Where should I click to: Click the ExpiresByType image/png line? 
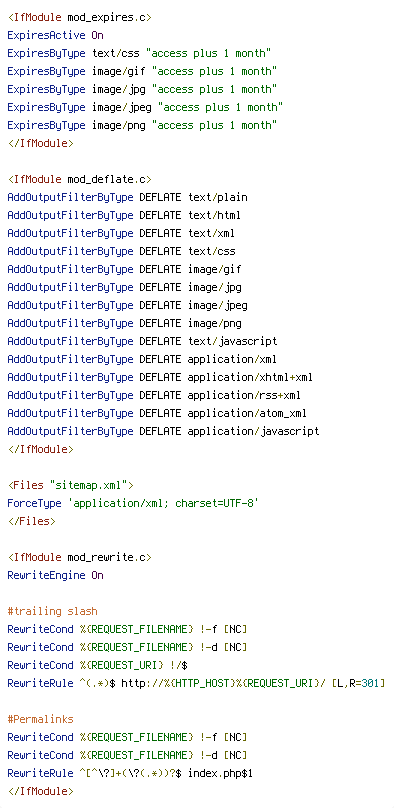click(142, 126)
